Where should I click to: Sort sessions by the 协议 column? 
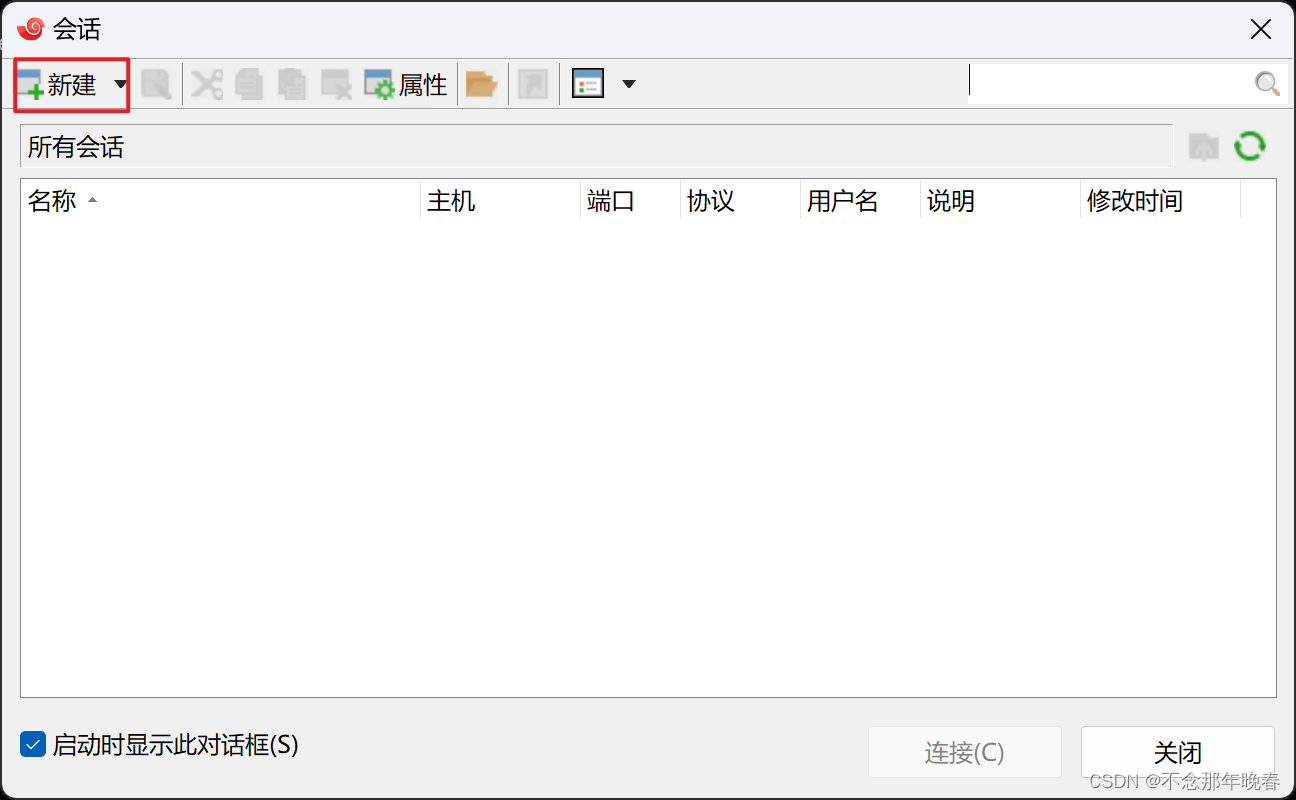[x=740, y=201]
